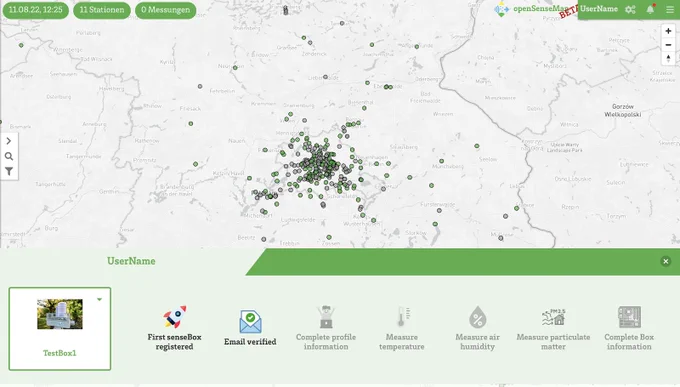Click the 'Measure particulate matter' caption
Viewport: 680px width, 387px height.
553,342
